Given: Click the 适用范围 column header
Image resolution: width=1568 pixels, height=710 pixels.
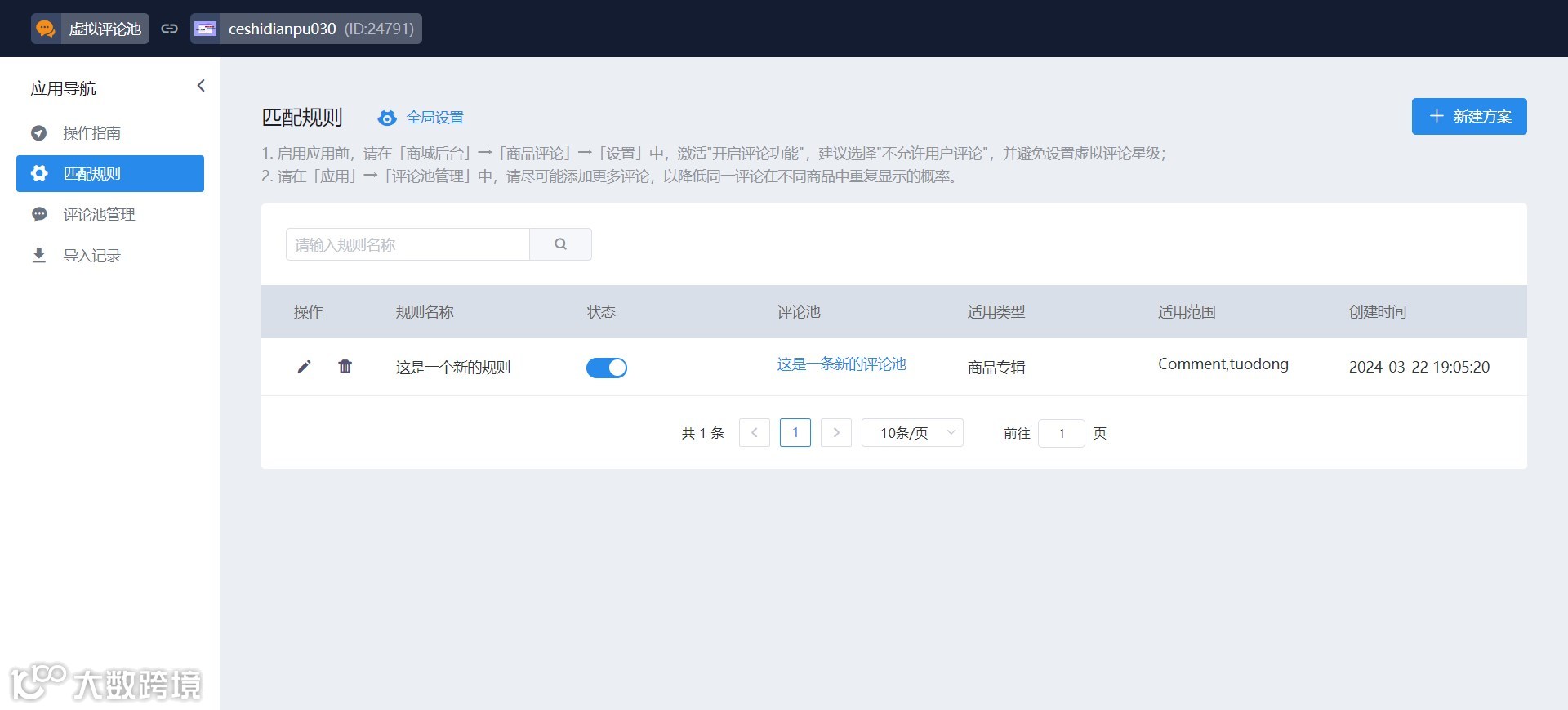Looking at the screenshot, I should click(x=1187, y=312).
